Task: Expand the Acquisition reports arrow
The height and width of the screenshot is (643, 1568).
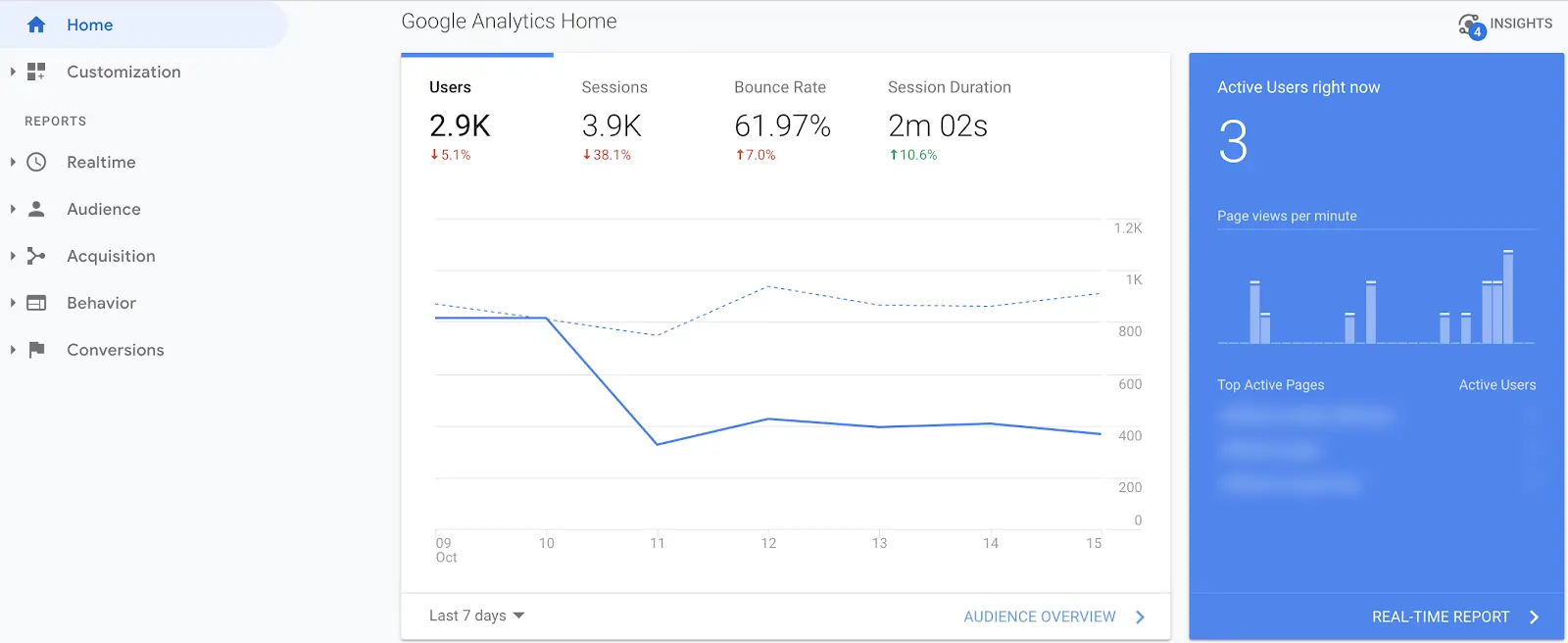Action: [x=12, y=256]
